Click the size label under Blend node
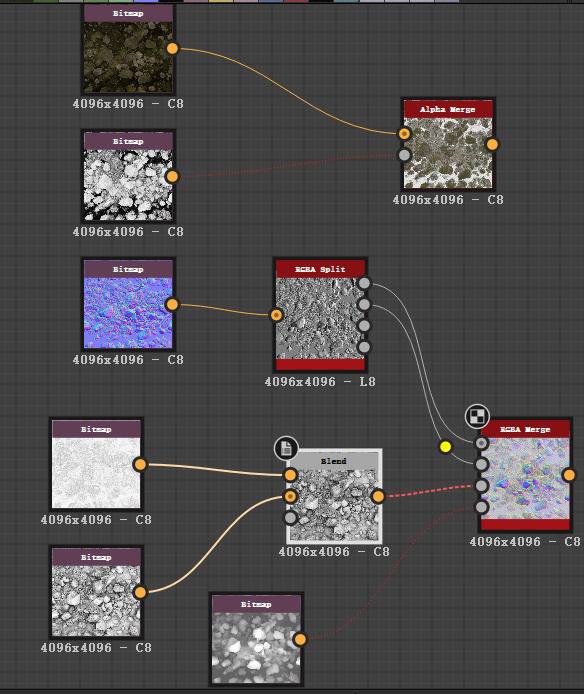 click(334, 551)
